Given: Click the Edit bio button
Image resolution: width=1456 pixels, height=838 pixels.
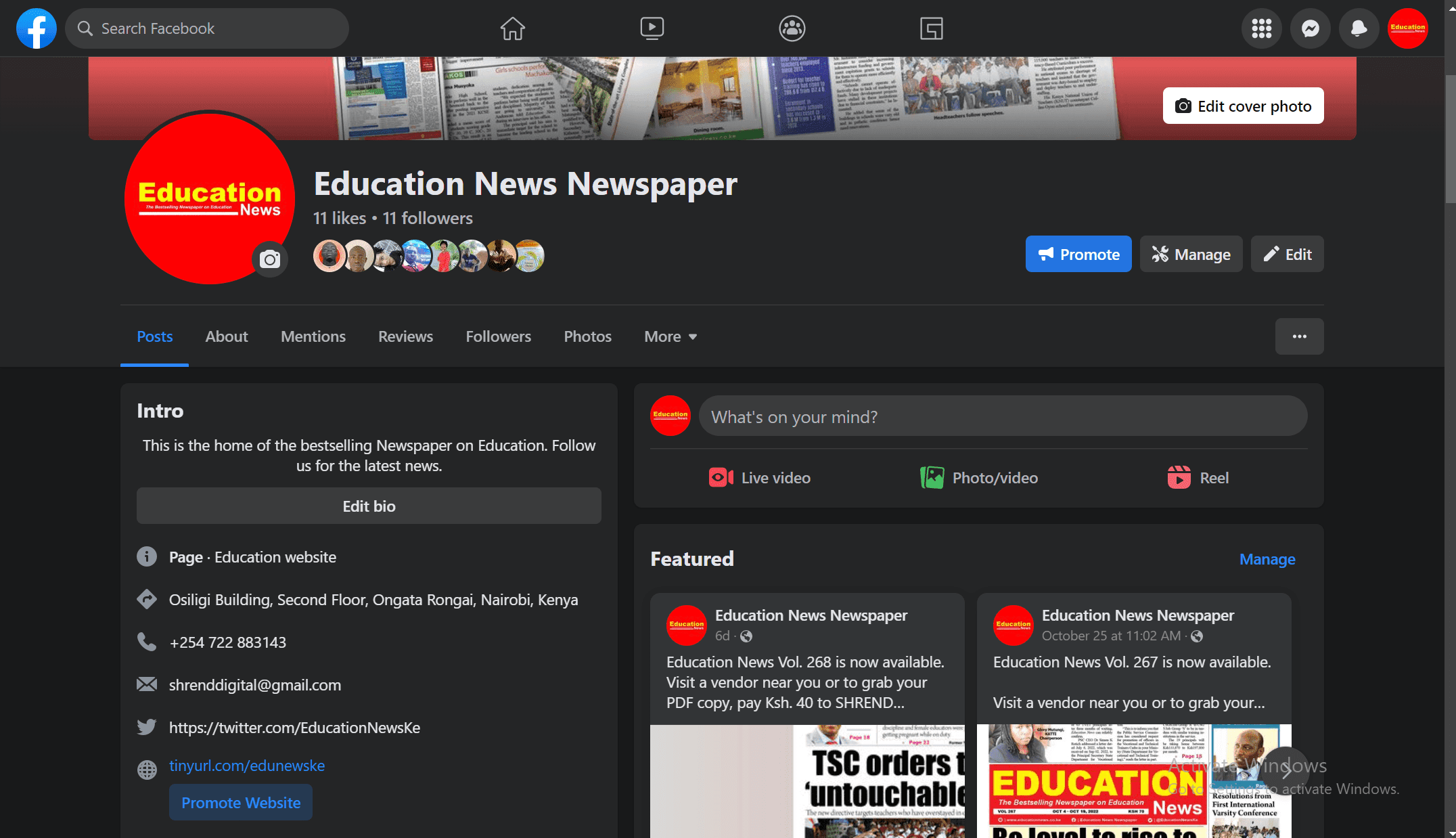Looking at the screenshot, I should [x=369, y=506].
